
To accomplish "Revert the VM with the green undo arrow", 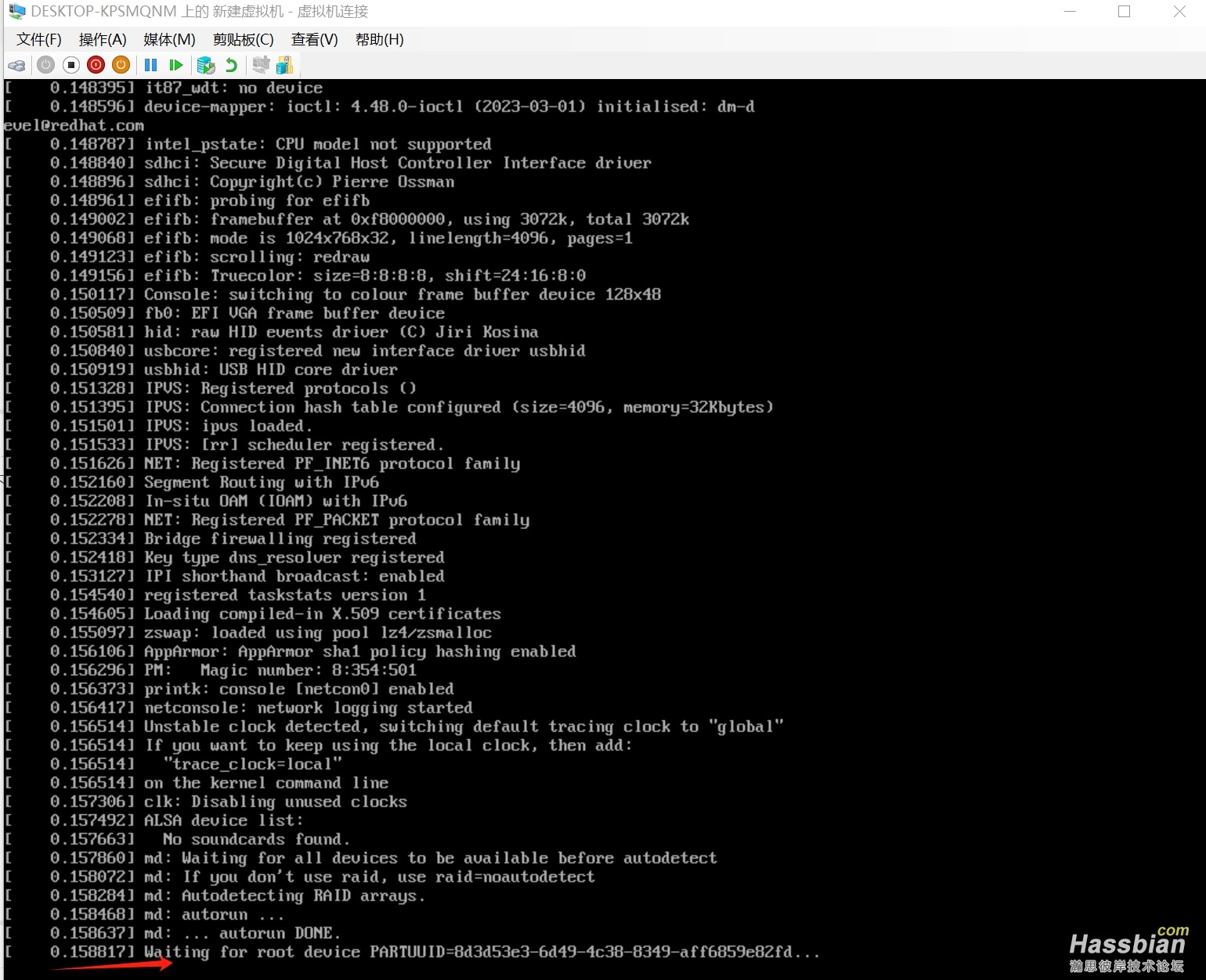I will (x=231, y=65).
